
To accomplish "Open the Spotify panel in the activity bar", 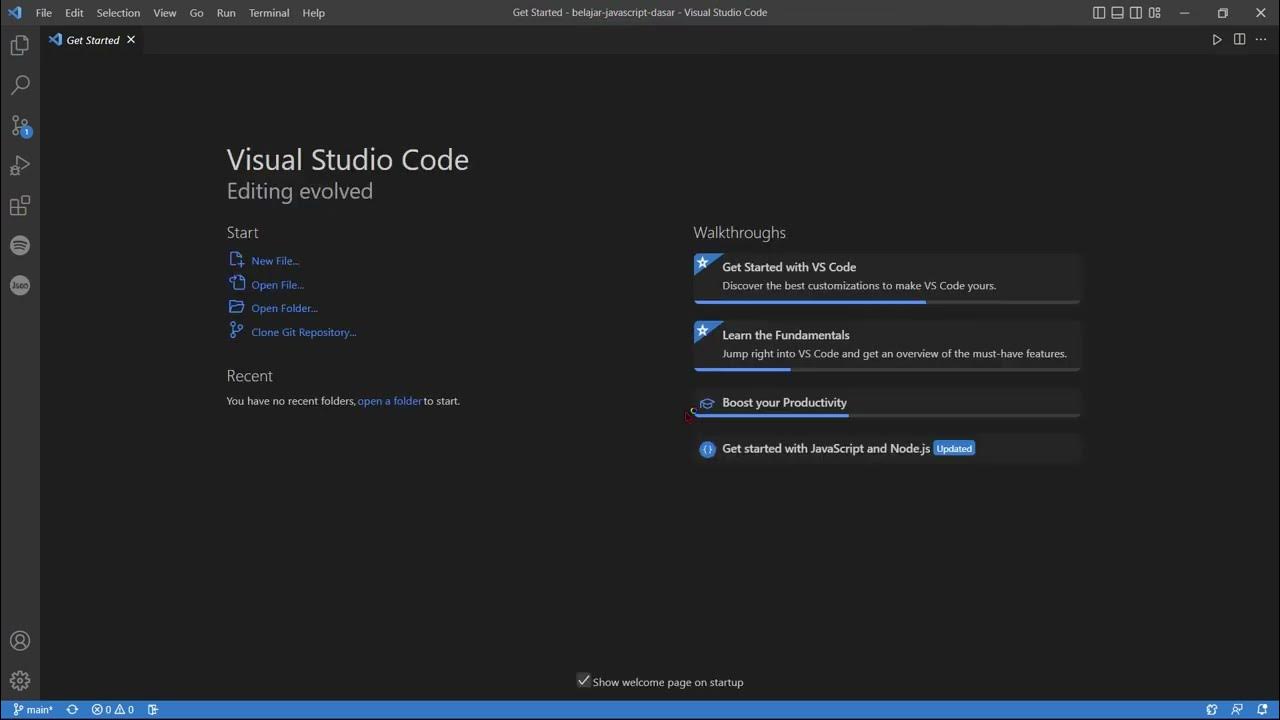I will (20, 246).
